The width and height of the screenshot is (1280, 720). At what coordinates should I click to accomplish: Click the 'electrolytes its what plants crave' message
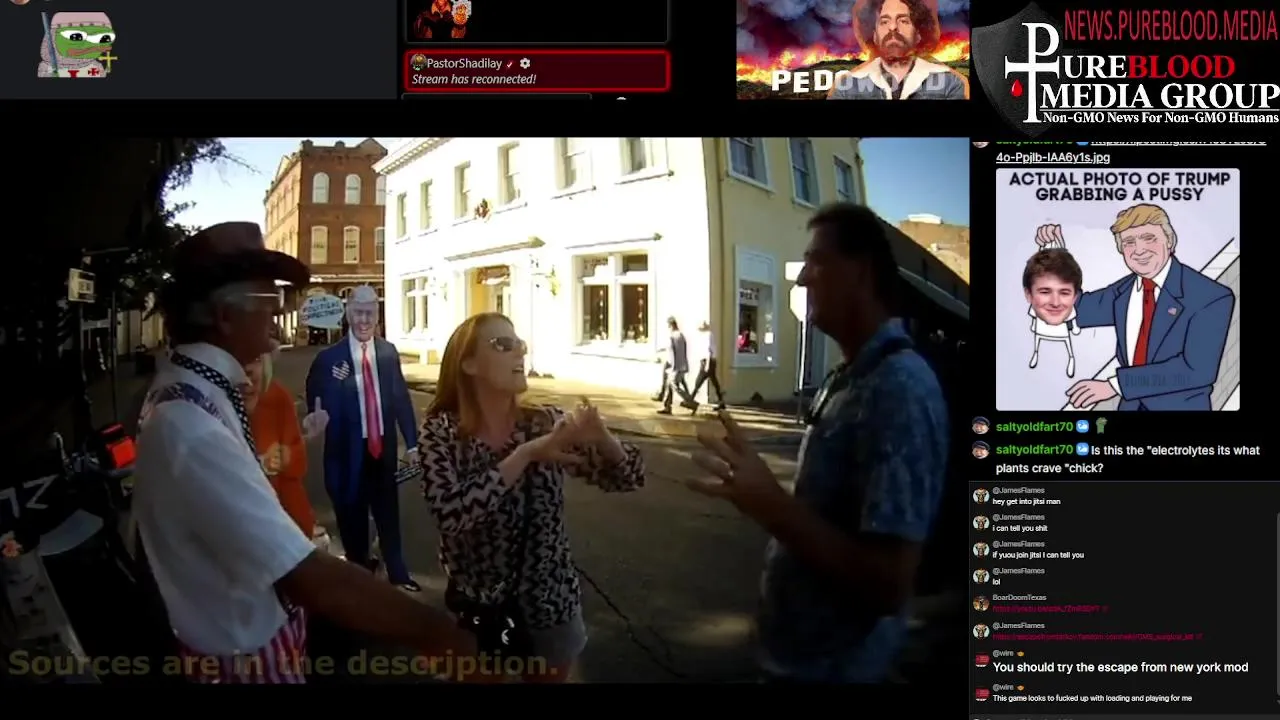(x=1127, y=459)
